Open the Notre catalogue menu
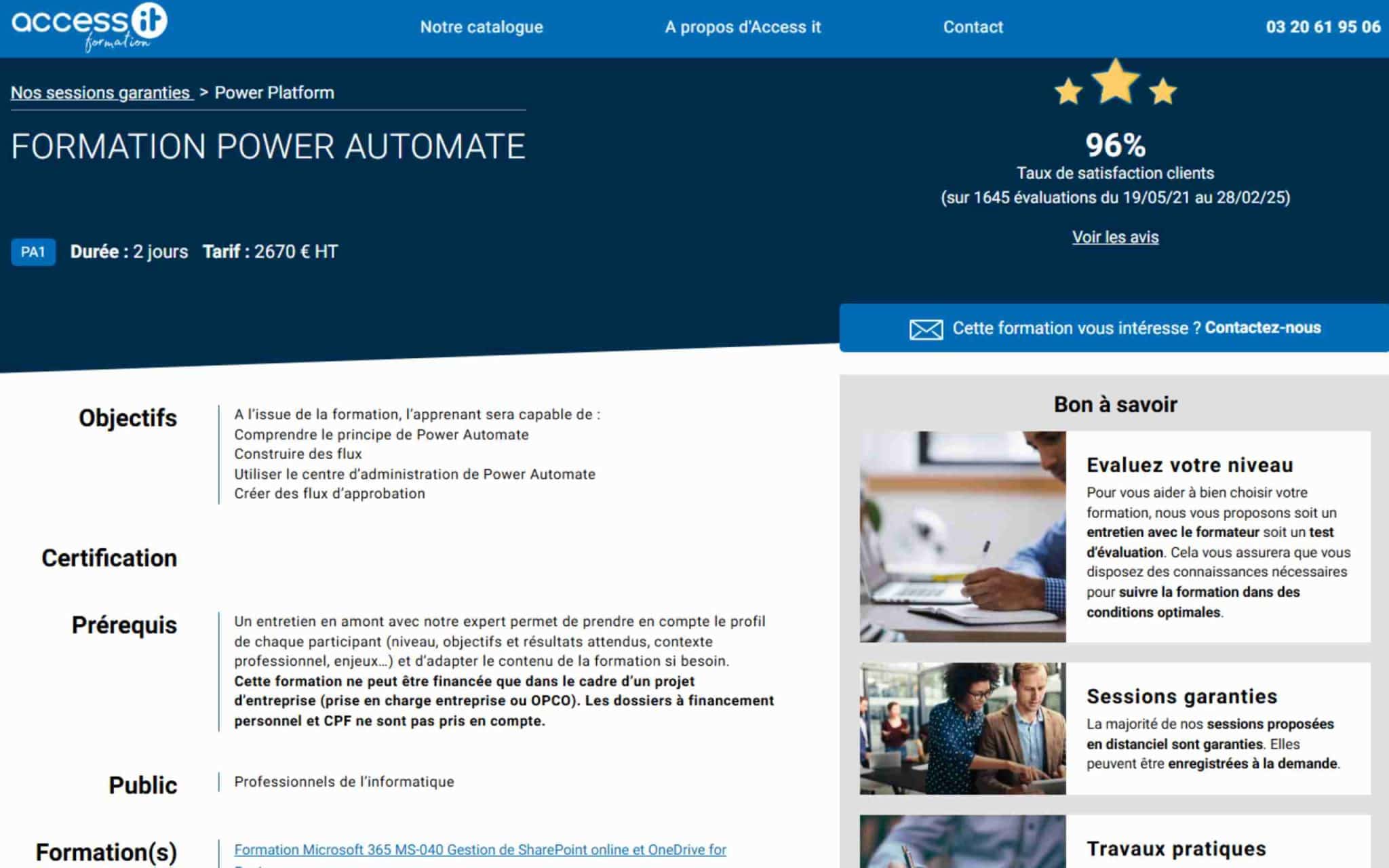 [482, 27]
